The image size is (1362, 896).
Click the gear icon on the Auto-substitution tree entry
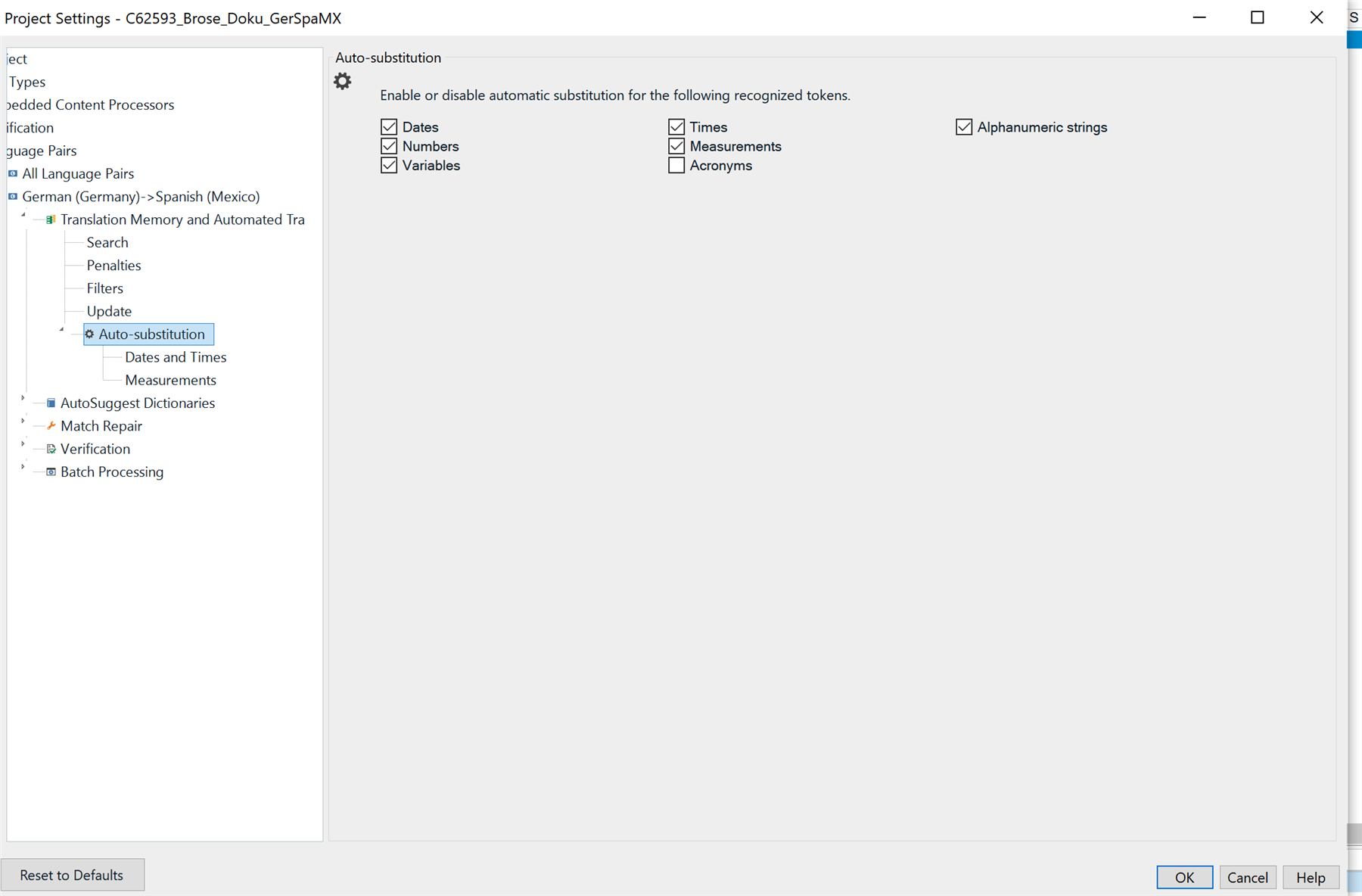(90, 334)
